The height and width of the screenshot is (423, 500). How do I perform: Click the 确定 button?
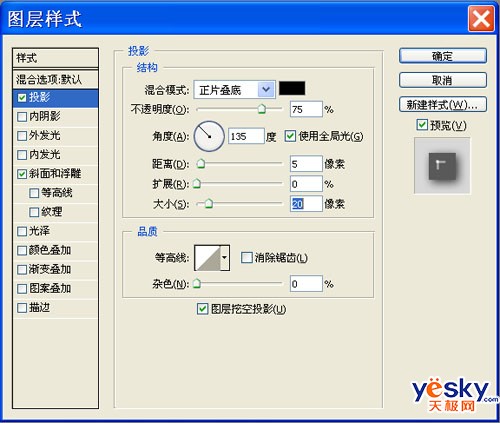(443, 56)
